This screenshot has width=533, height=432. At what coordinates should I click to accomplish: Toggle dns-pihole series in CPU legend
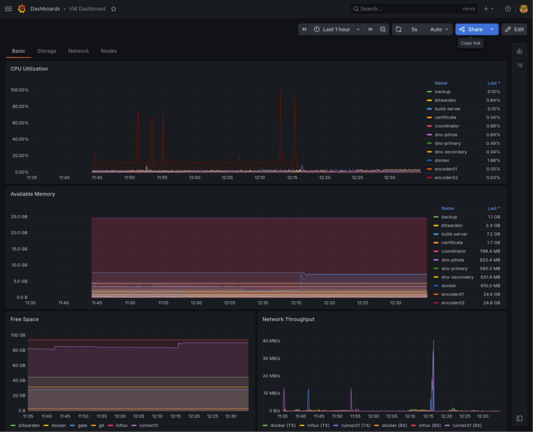tap(446, 135)
